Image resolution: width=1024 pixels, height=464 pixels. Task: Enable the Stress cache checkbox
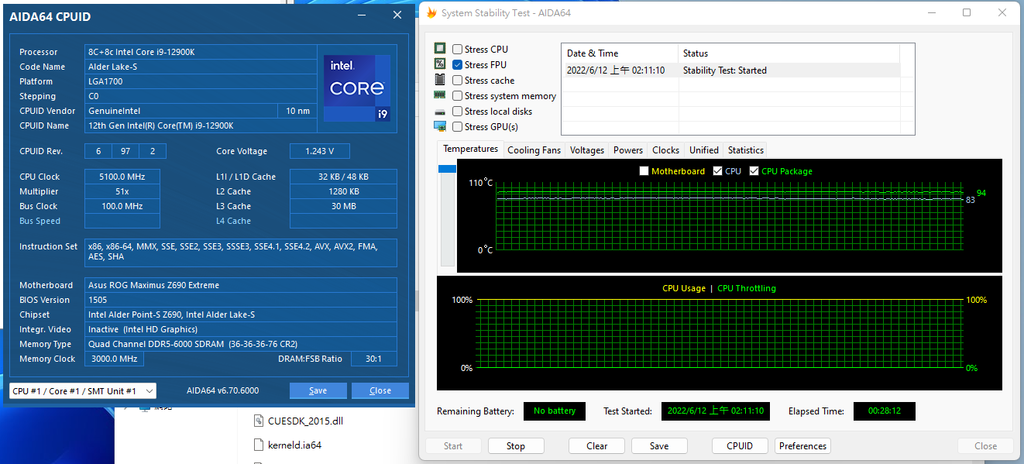click(x=458, y=80)
